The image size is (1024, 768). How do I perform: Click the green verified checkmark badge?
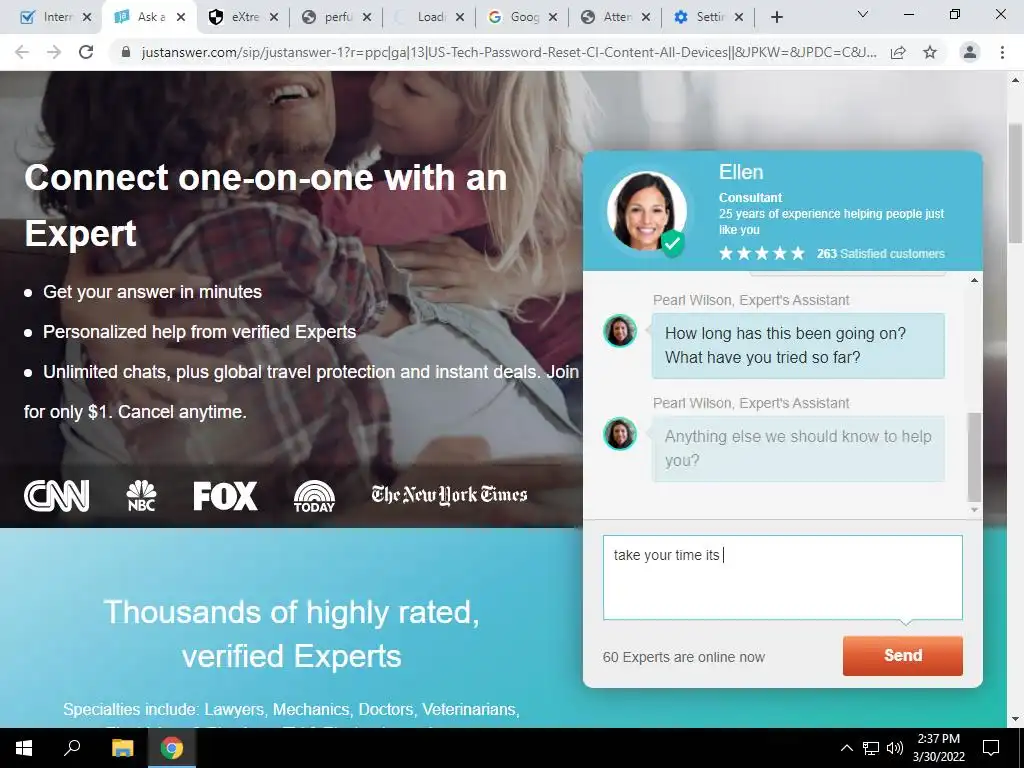pos(673,244)
